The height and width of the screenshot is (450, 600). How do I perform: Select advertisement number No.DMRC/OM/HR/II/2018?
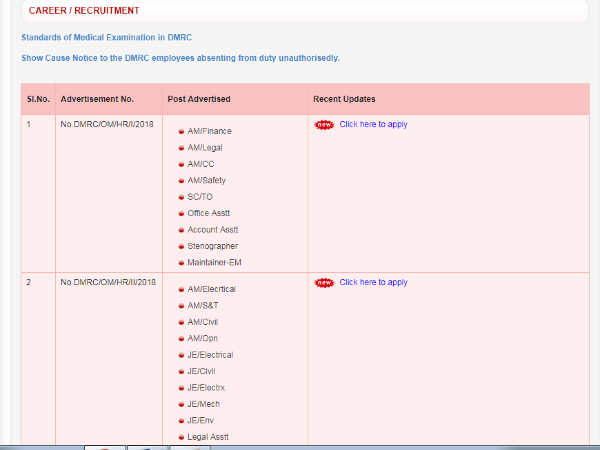(x=108, y=282)
